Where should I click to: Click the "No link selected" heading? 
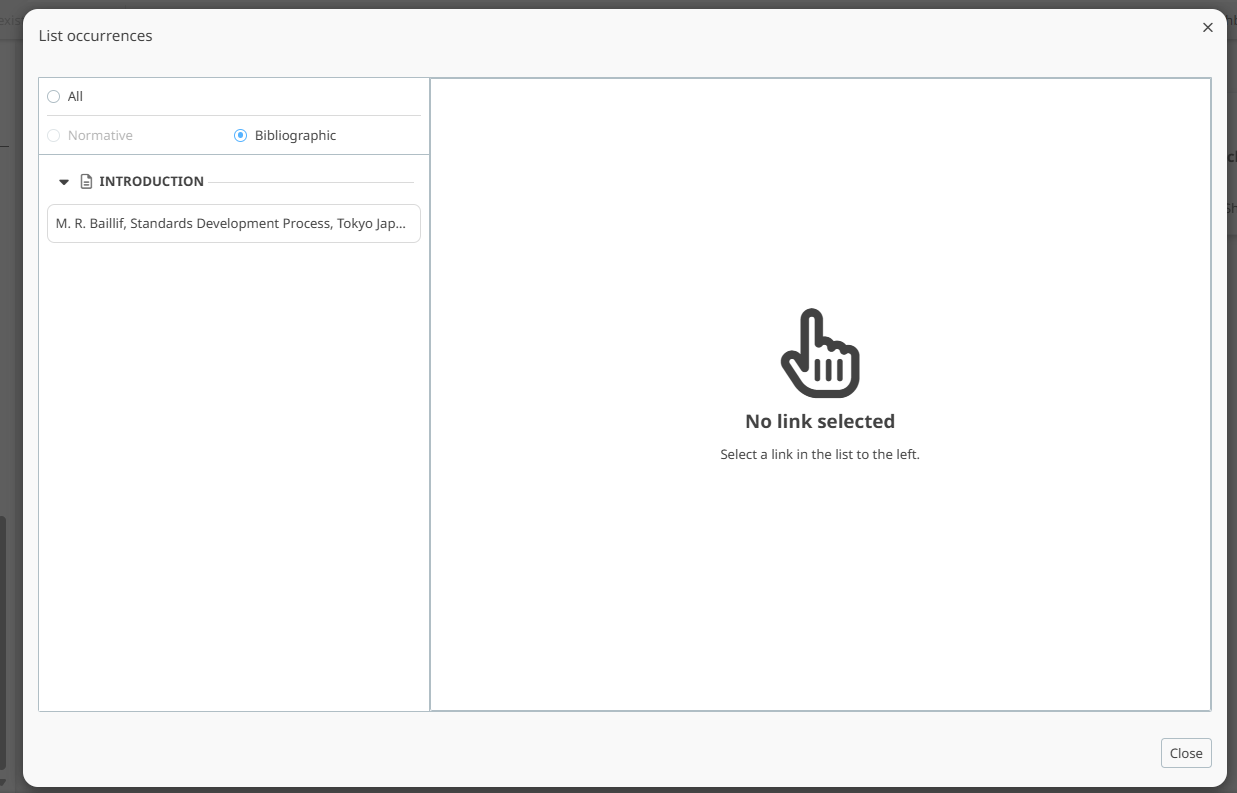[819, 421]
